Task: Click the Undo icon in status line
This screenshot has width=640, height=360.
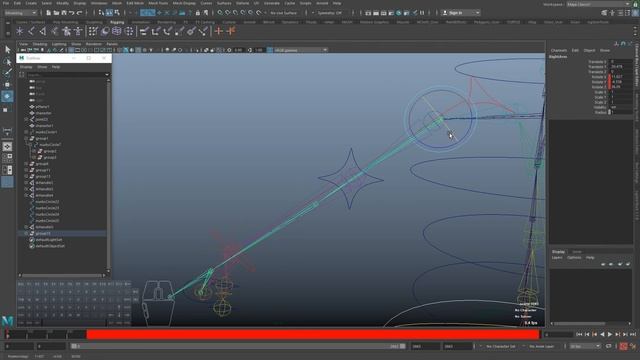Action: [71, 13]
